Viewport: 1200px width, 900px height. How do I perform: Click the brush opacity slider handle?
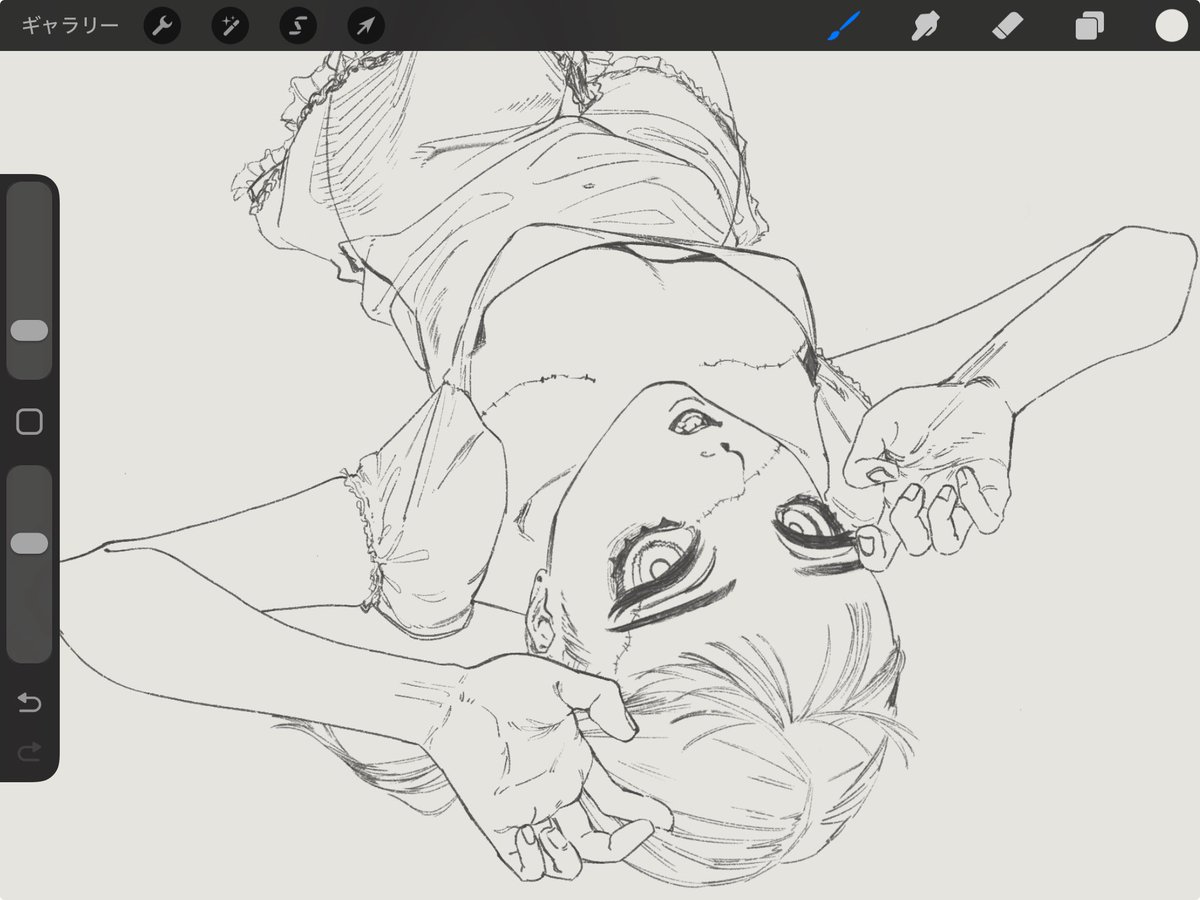pyautogui.click(x=29, y=543)
